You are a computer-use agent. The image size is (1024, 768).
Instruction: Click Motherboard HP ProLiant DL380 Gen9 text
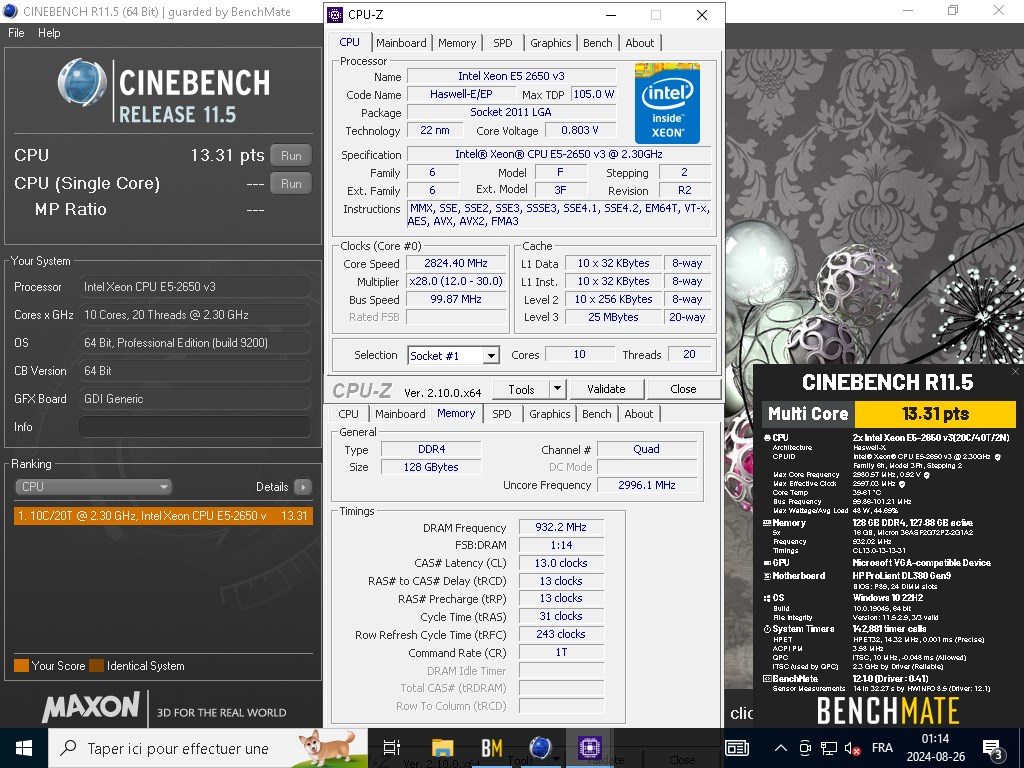tap(901, 576)
